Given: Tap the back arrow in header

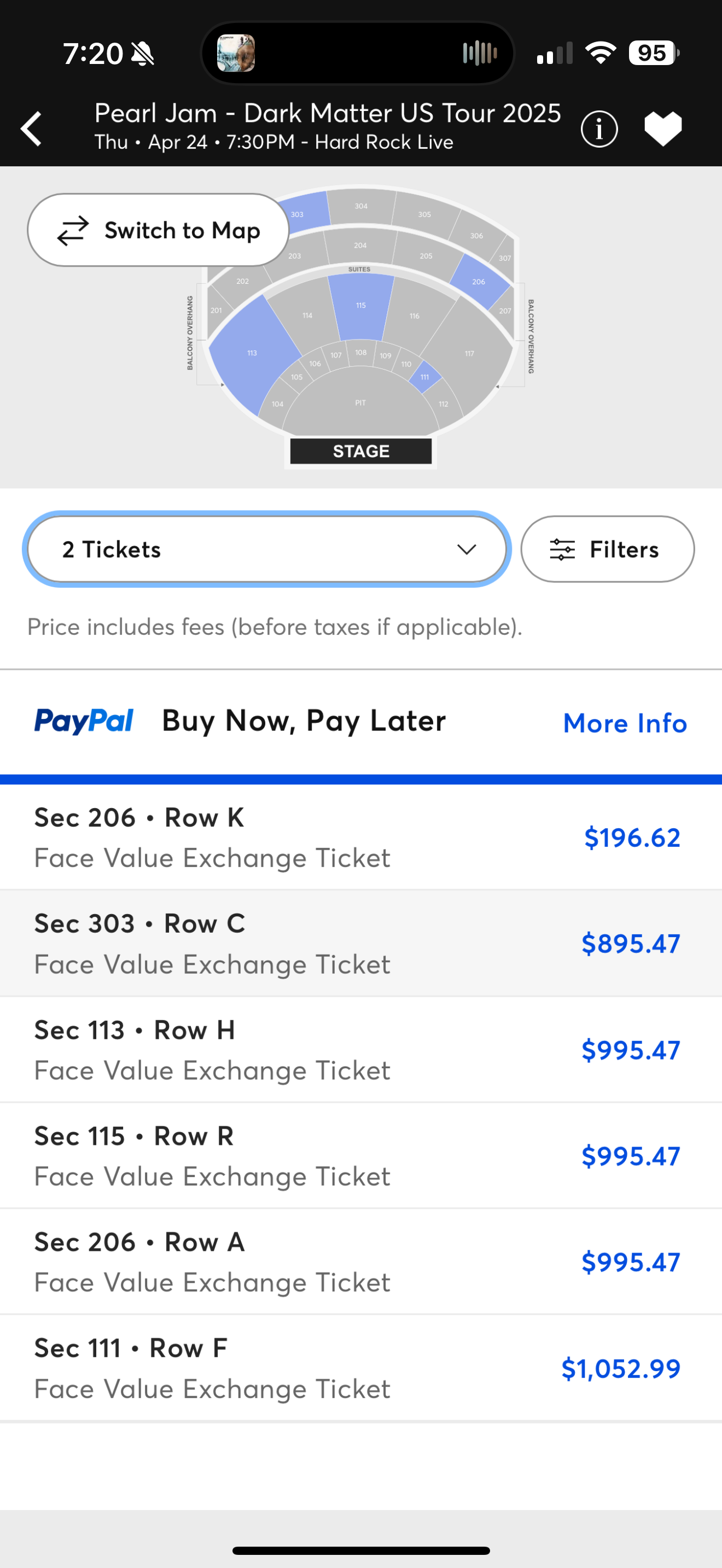Looking at the screenshot, I should click(x=32, y=128).
